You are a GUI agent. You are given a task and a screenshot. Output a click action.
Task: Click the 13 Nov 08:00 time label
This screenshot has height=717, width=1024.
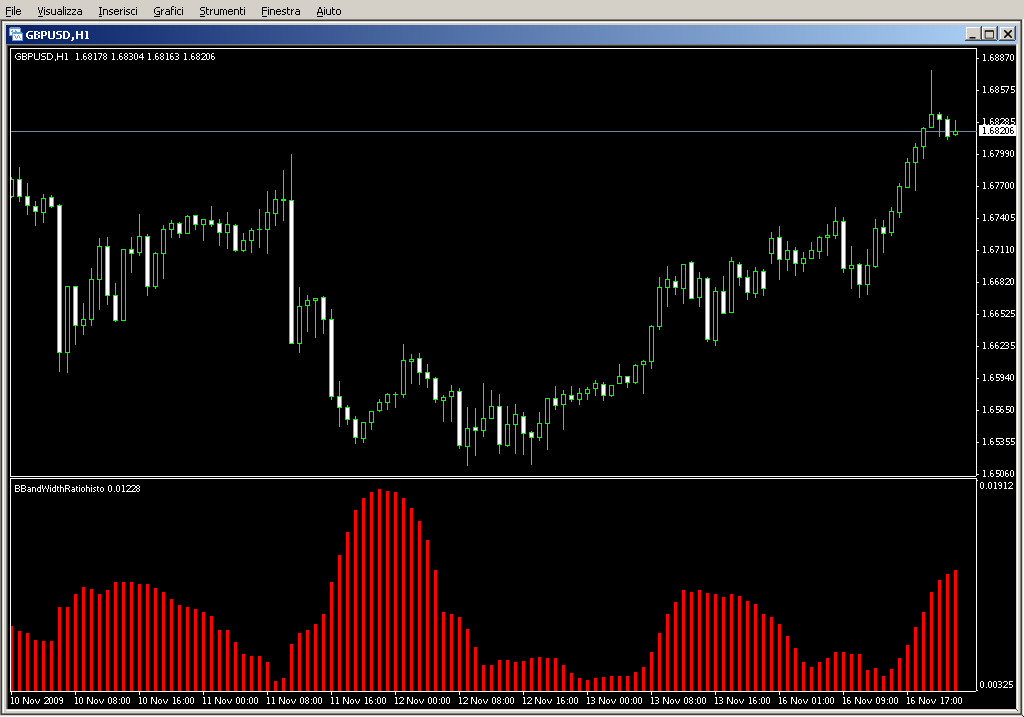(678, 701)
